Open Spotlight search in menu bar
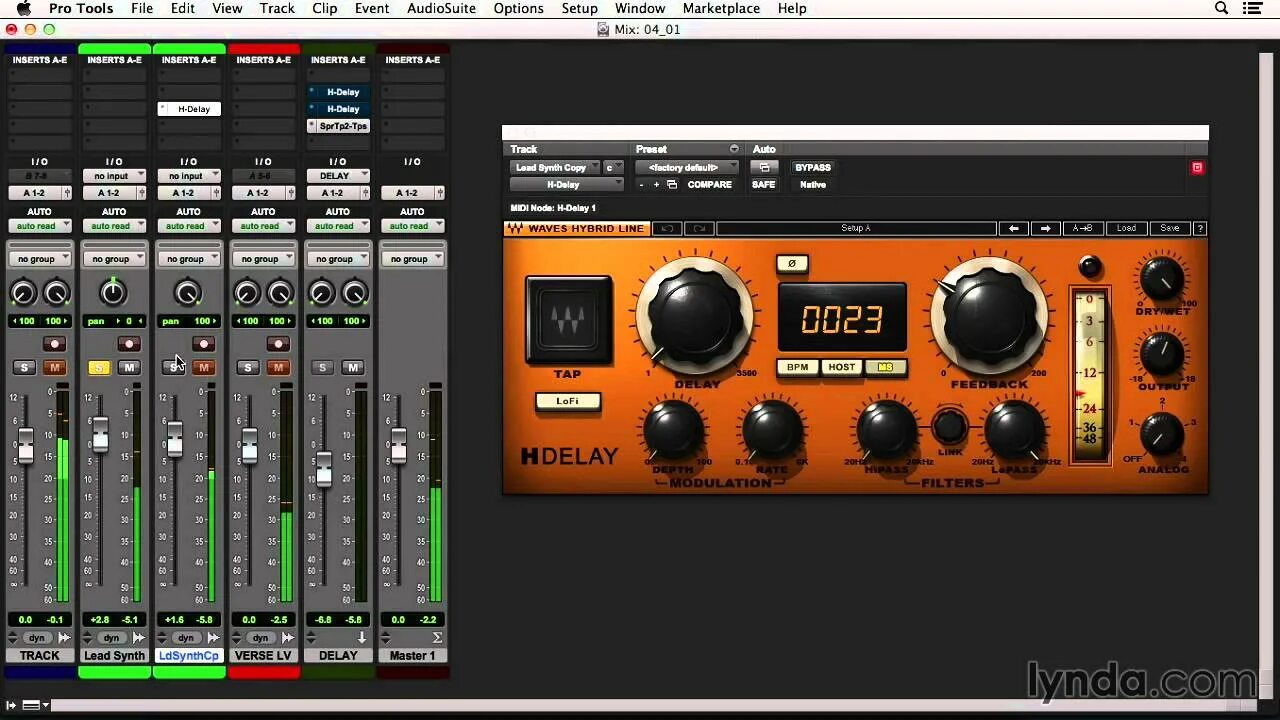The height and width of the screenshot is (720, 1280). point(1221,8)
